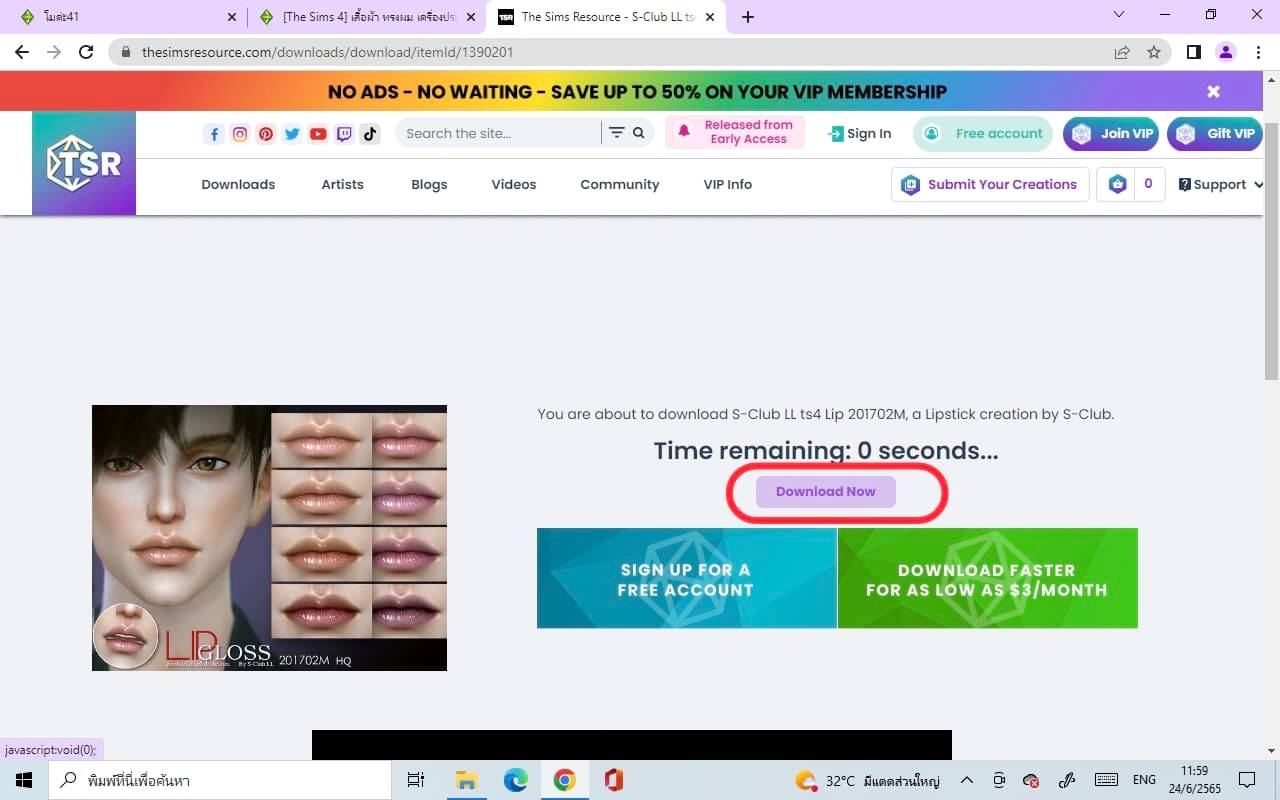Expand the Support dropdown

coord(1221,184)
